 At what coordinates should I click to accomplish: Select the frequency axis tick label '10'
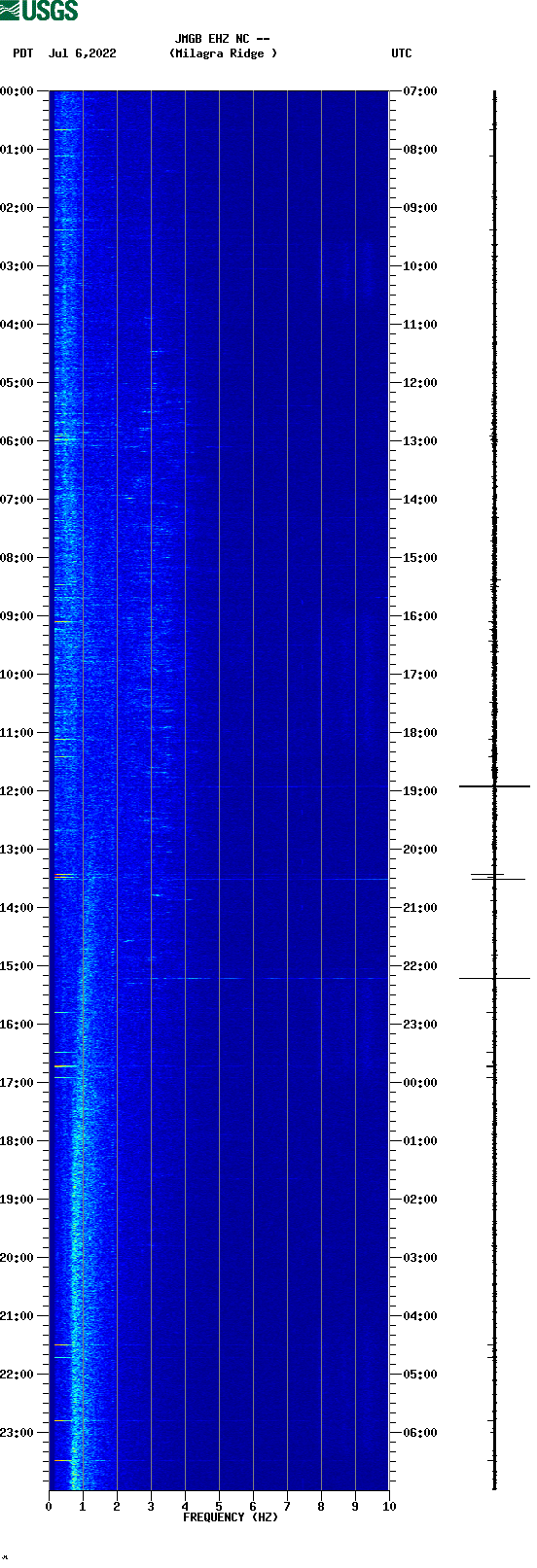coord(389,1507)
